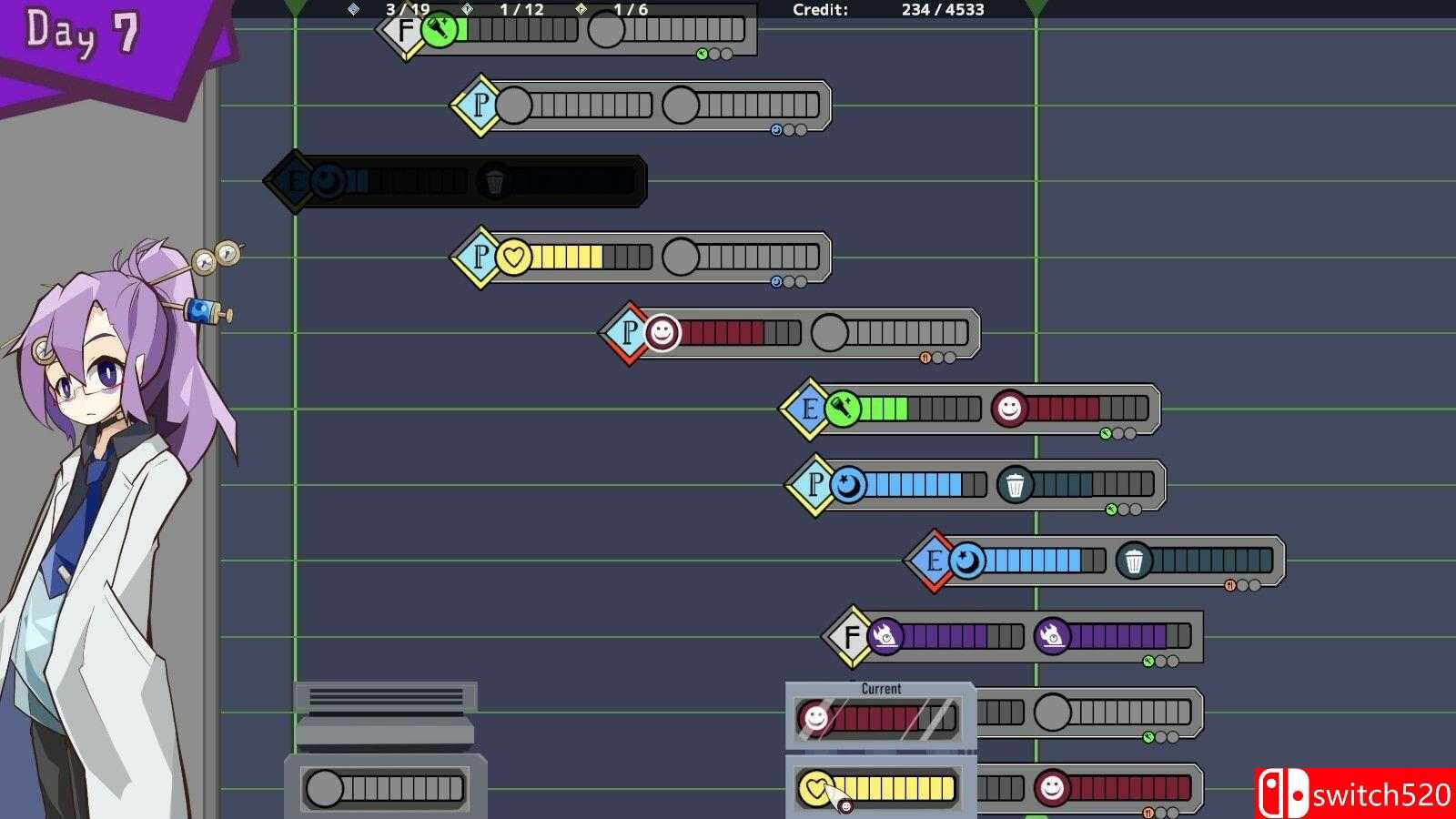The width and height of the screenshot is (1456, 819).
Task: Click the 1 / 6 counter
Action: pos(631,10)
